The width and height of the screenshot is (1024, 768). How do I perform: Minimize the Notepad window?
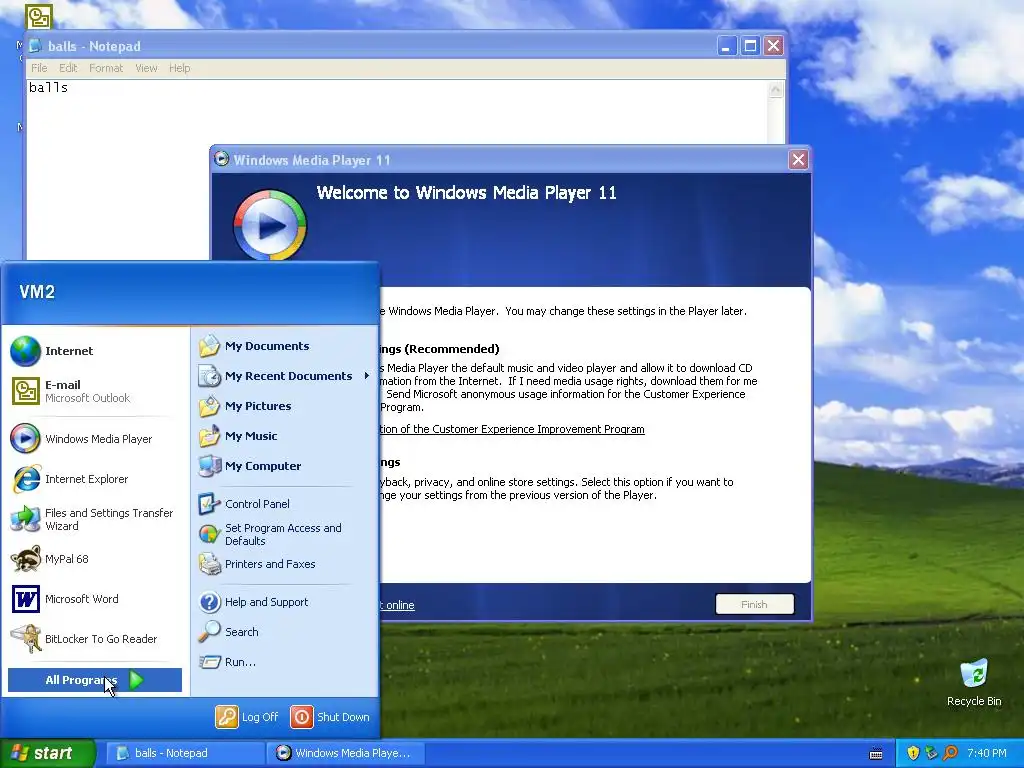(727, 46)
